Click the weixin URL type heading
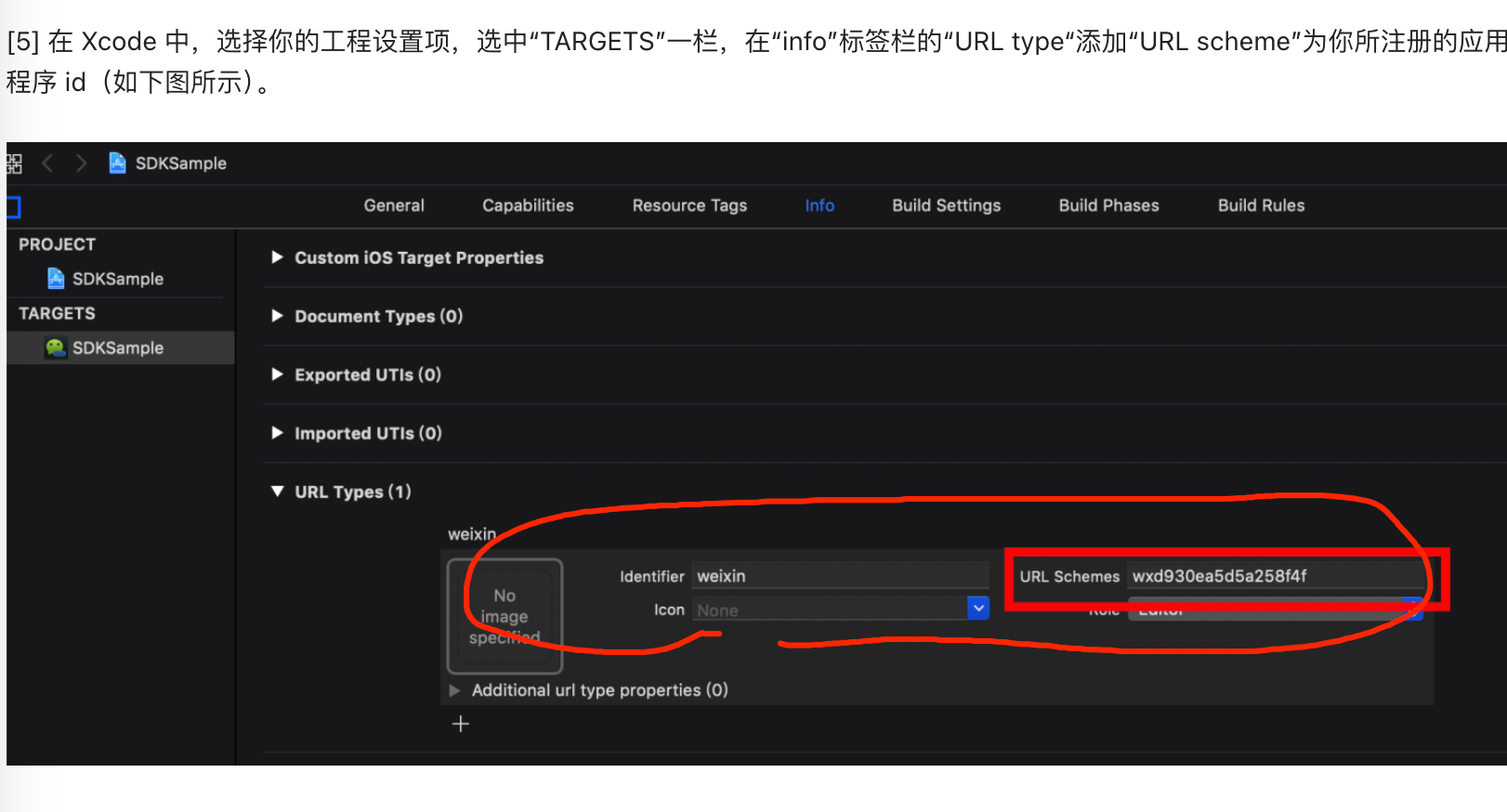 [472, 534]
